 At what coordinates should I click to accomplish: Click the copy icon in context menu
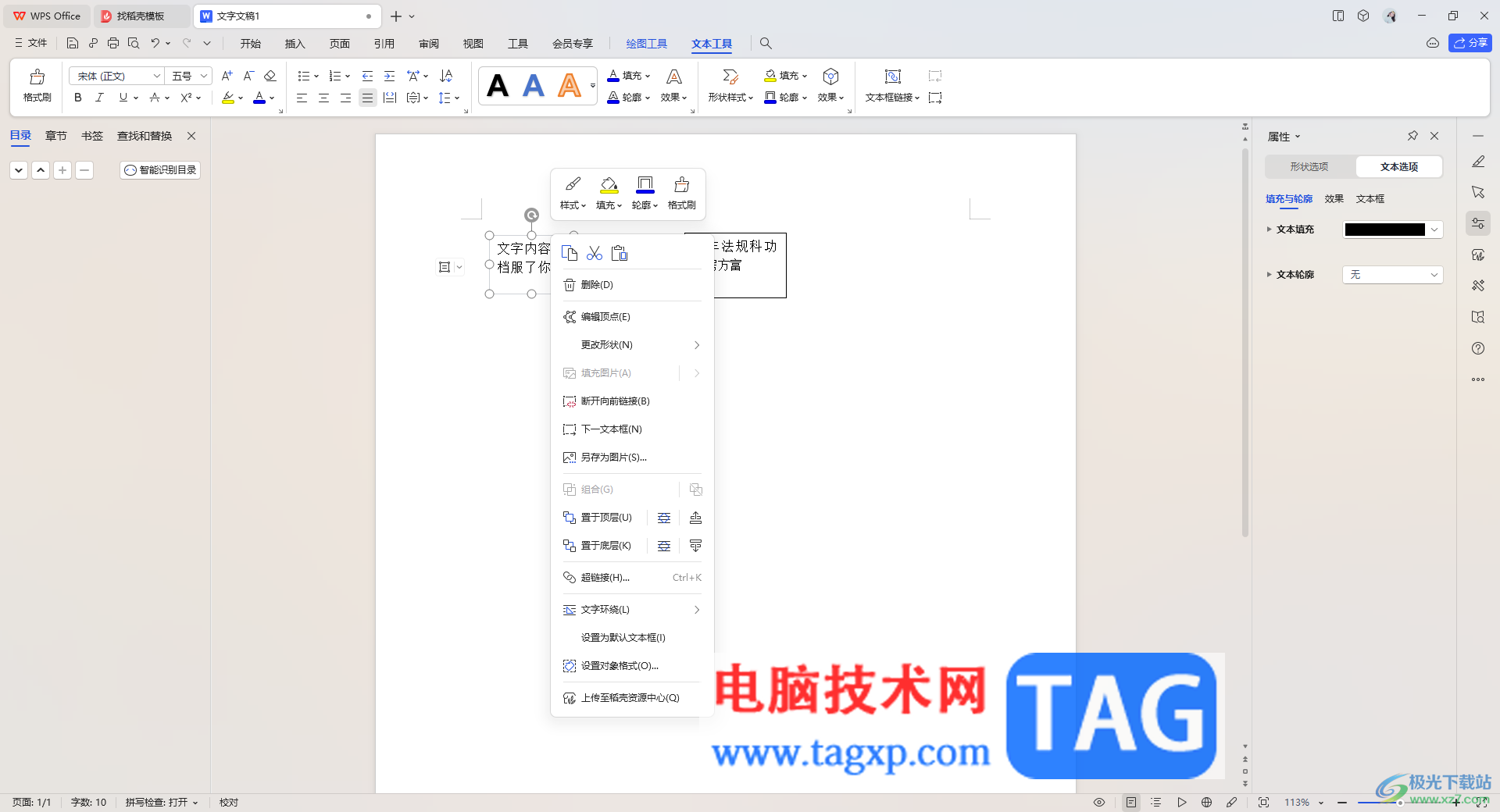570,253
